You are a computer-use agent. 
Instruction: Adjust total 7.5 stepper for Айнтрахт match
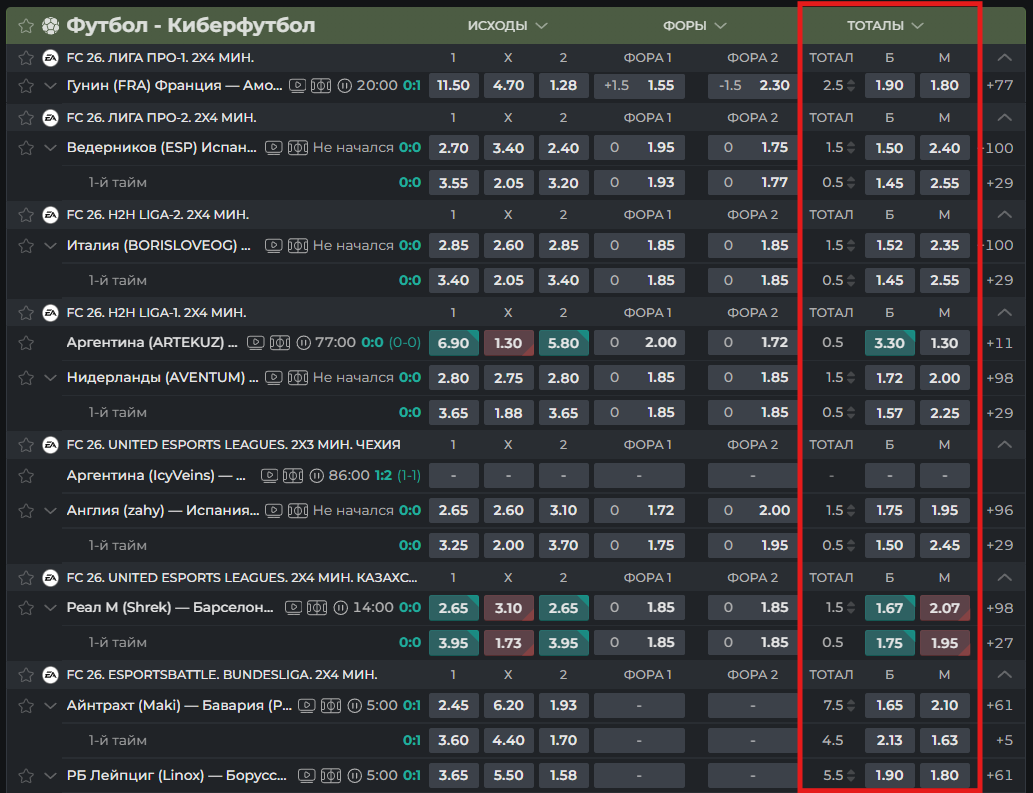click(x=851, y=706)
